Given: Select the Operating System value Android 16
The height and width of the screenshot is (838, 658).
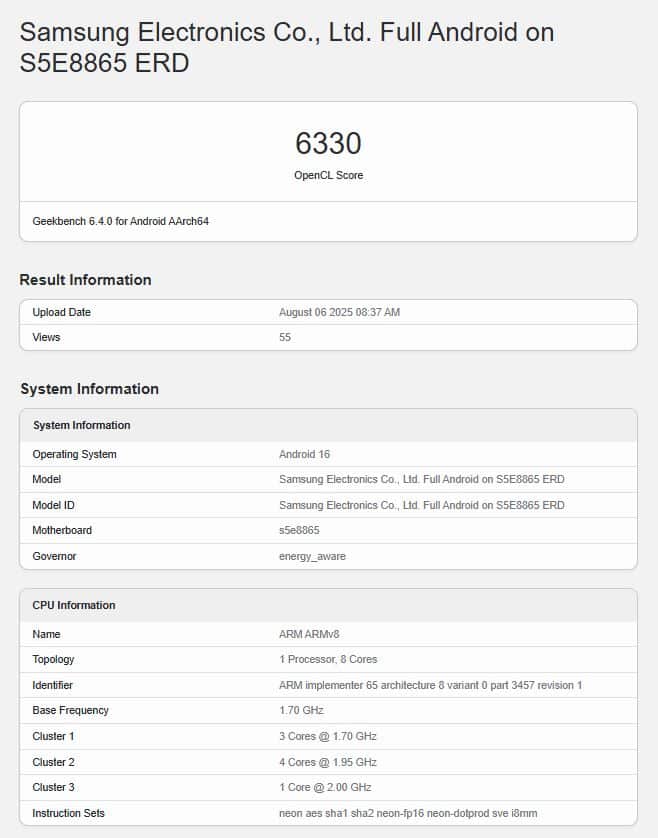Looking at the screenshot, I should (x=304, y=454).
